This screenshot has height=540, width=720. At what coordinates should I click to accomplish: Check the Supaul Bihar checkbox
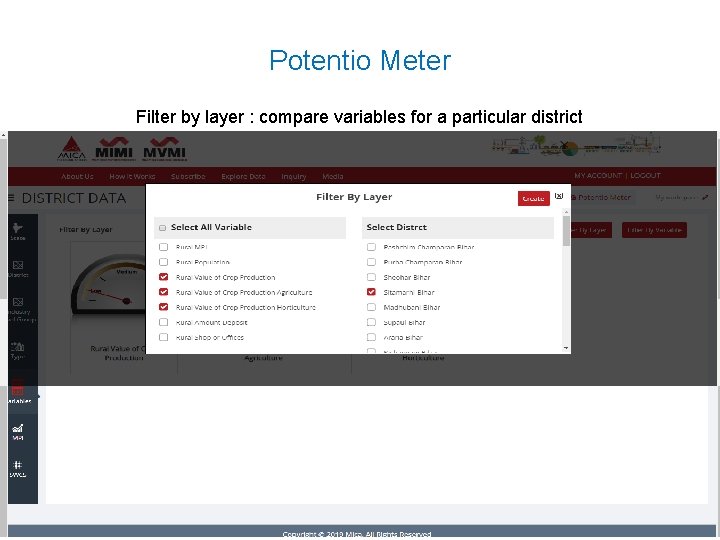click(371, 322)
